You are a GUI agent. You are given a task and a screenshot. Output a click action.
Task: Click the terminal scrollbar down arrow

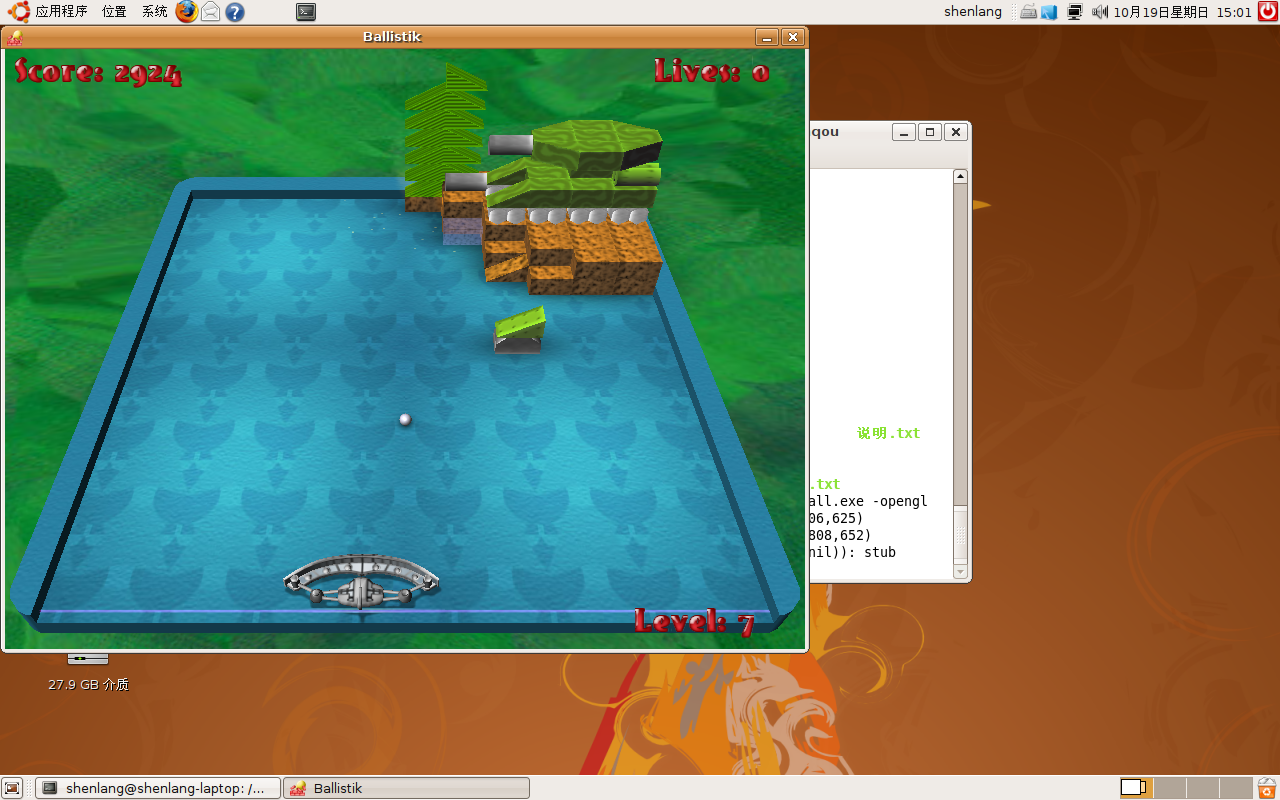[960, 572]
